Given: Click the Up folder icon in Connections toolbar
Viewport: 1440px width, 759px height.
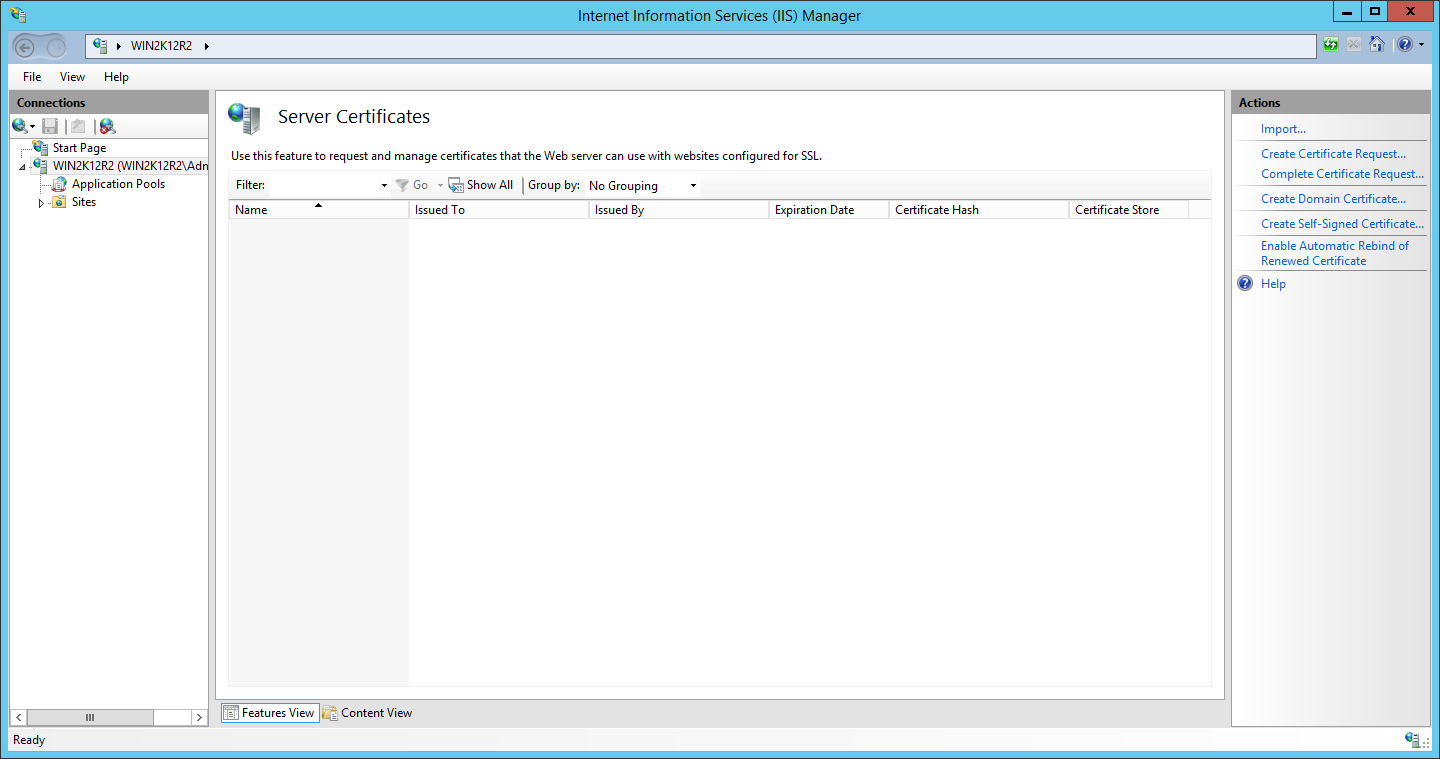Looking at the screenshot, I should pyautogui.click(x=78, y=126).
